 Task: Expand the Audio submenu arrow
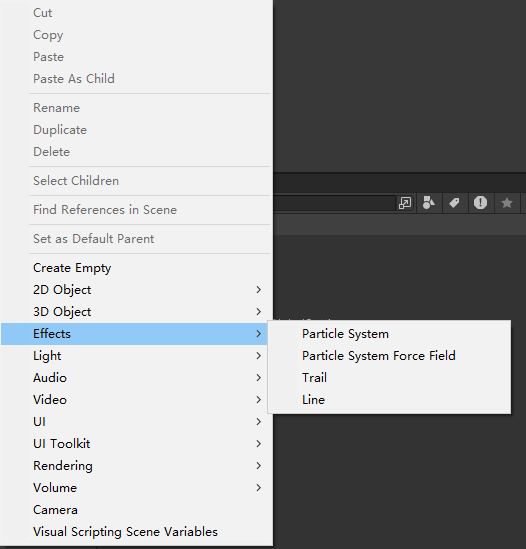pos(258,378)
